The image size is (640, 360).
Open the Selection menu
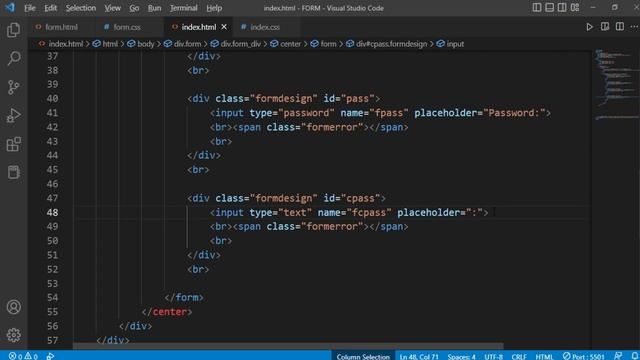pyautogui.click(x=80, y=8)
